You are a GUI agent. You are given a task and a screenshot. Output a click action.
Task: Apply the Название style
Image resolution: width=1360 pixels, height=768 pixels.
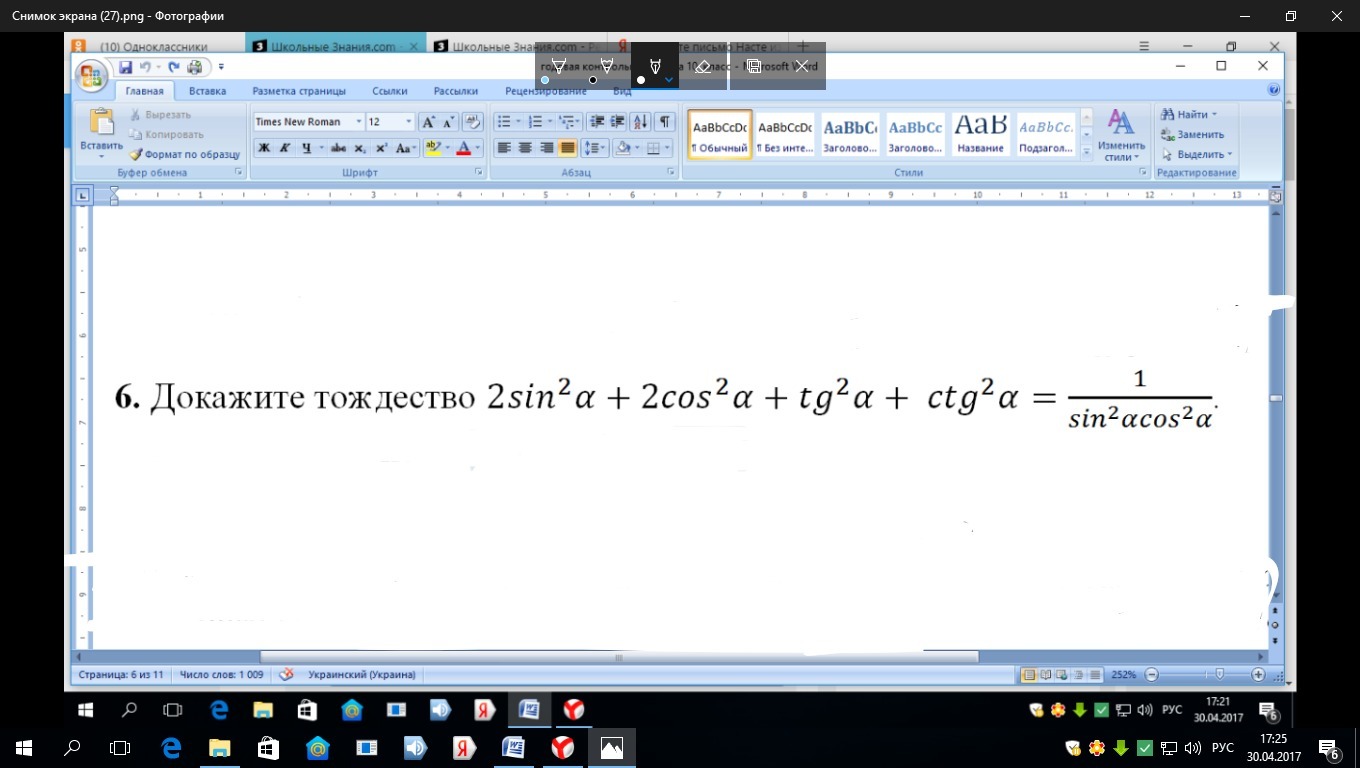pos(980,135)
